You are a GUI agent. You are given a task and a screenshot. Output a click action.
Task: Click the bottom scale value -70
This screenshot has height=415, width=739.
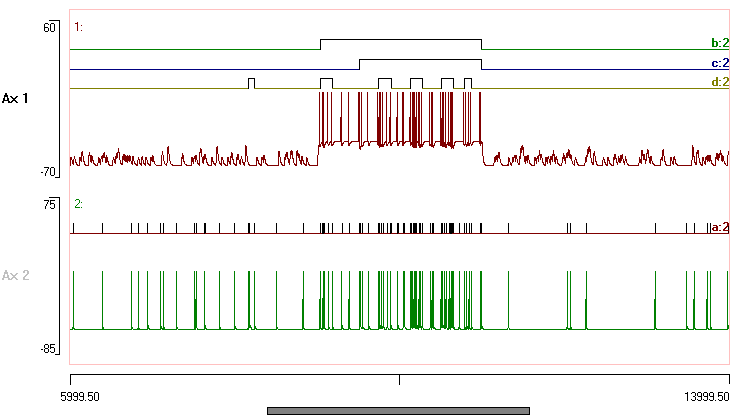46,172
